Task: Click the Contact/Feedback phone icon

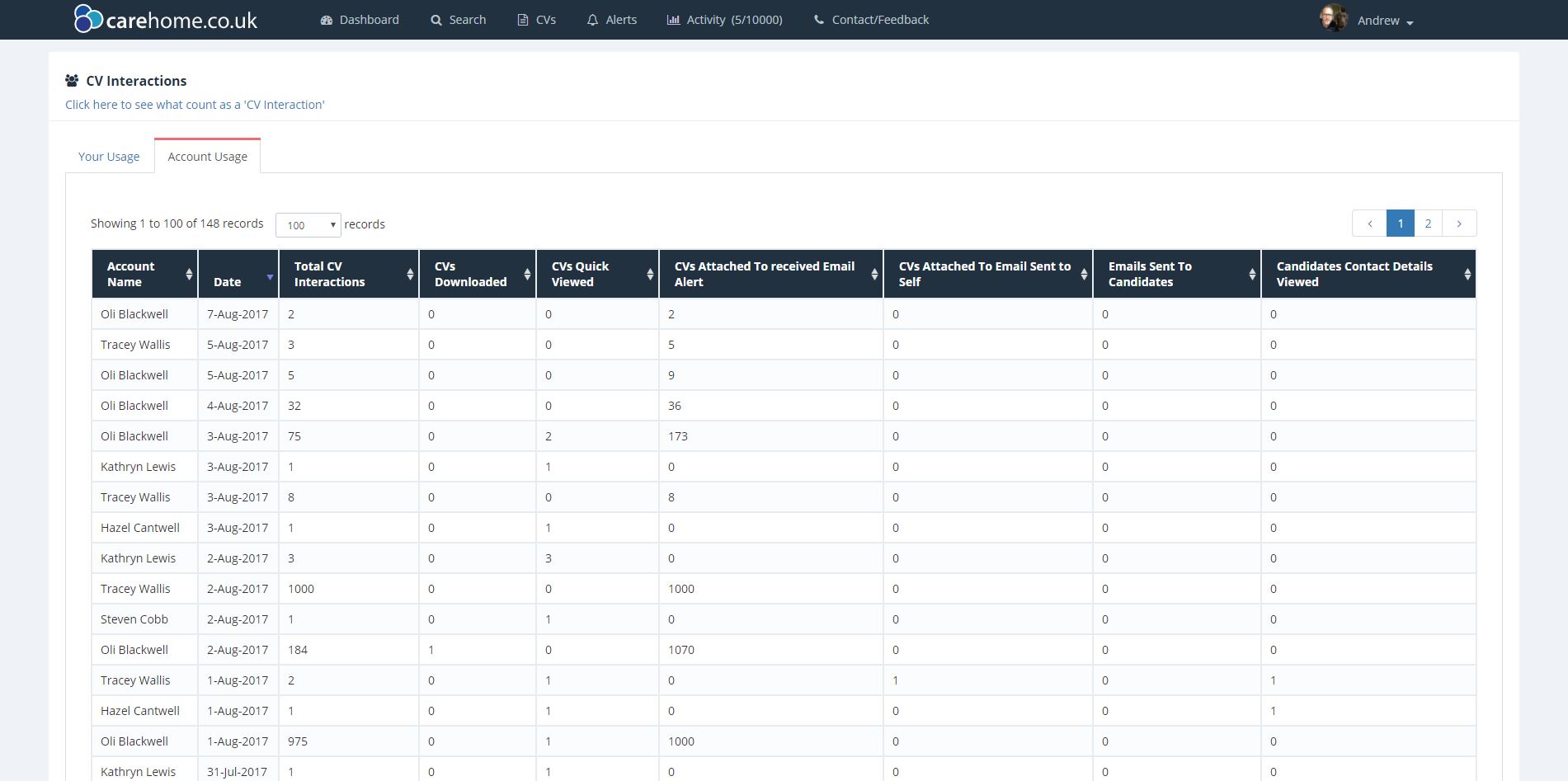Action: 818,20
